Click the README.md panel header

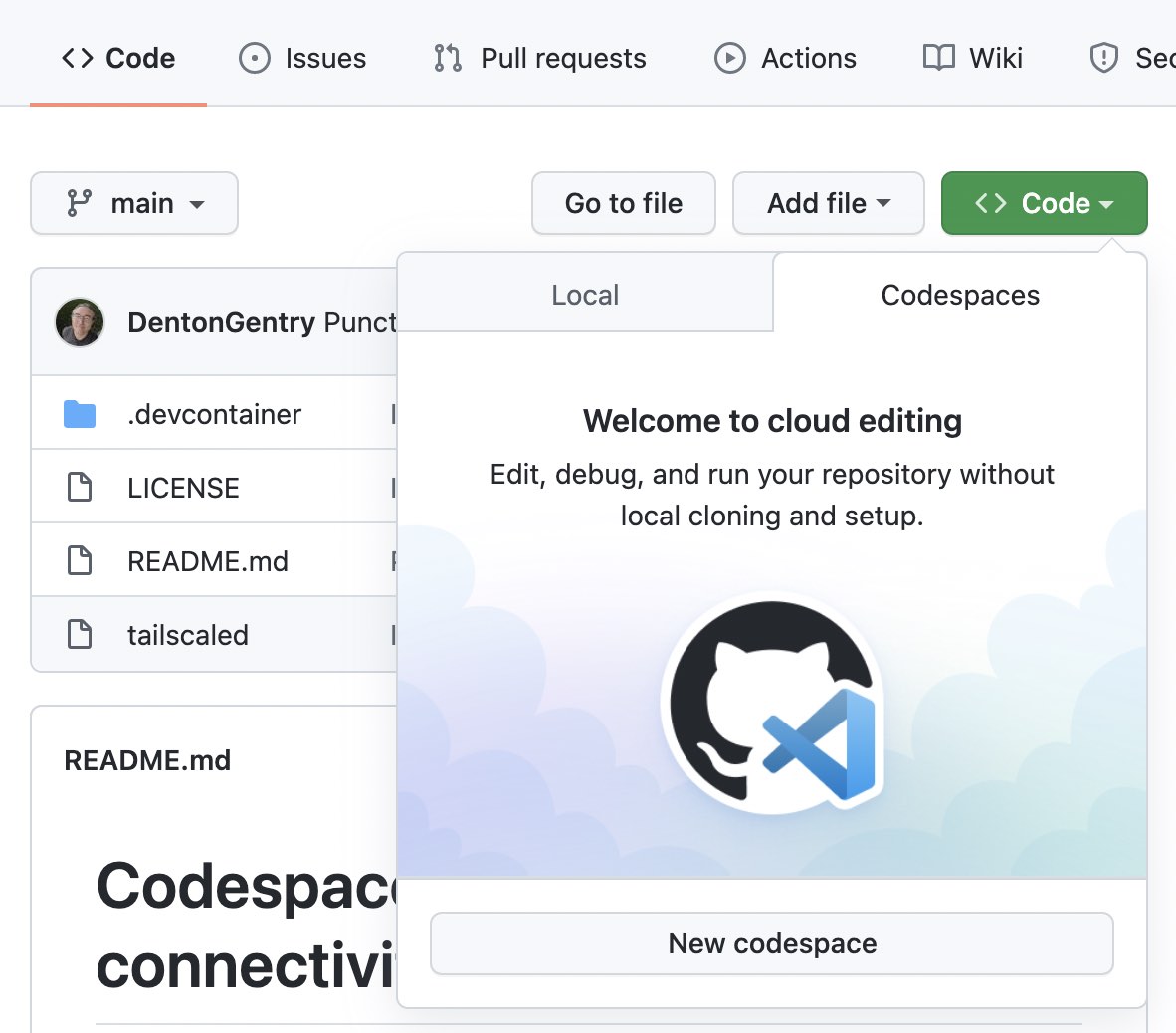point(147,760)
